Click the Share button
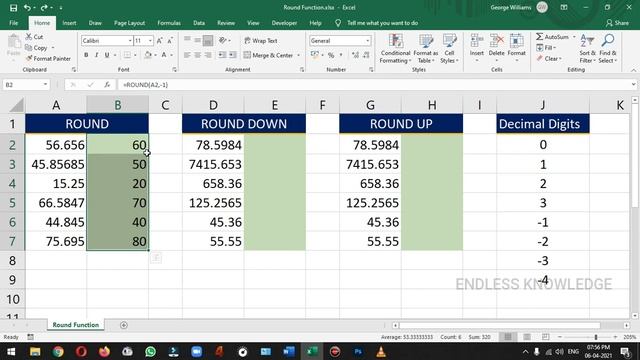Viewport: 640px width, 360px height. pyautogui.click(x=617, y=23)
